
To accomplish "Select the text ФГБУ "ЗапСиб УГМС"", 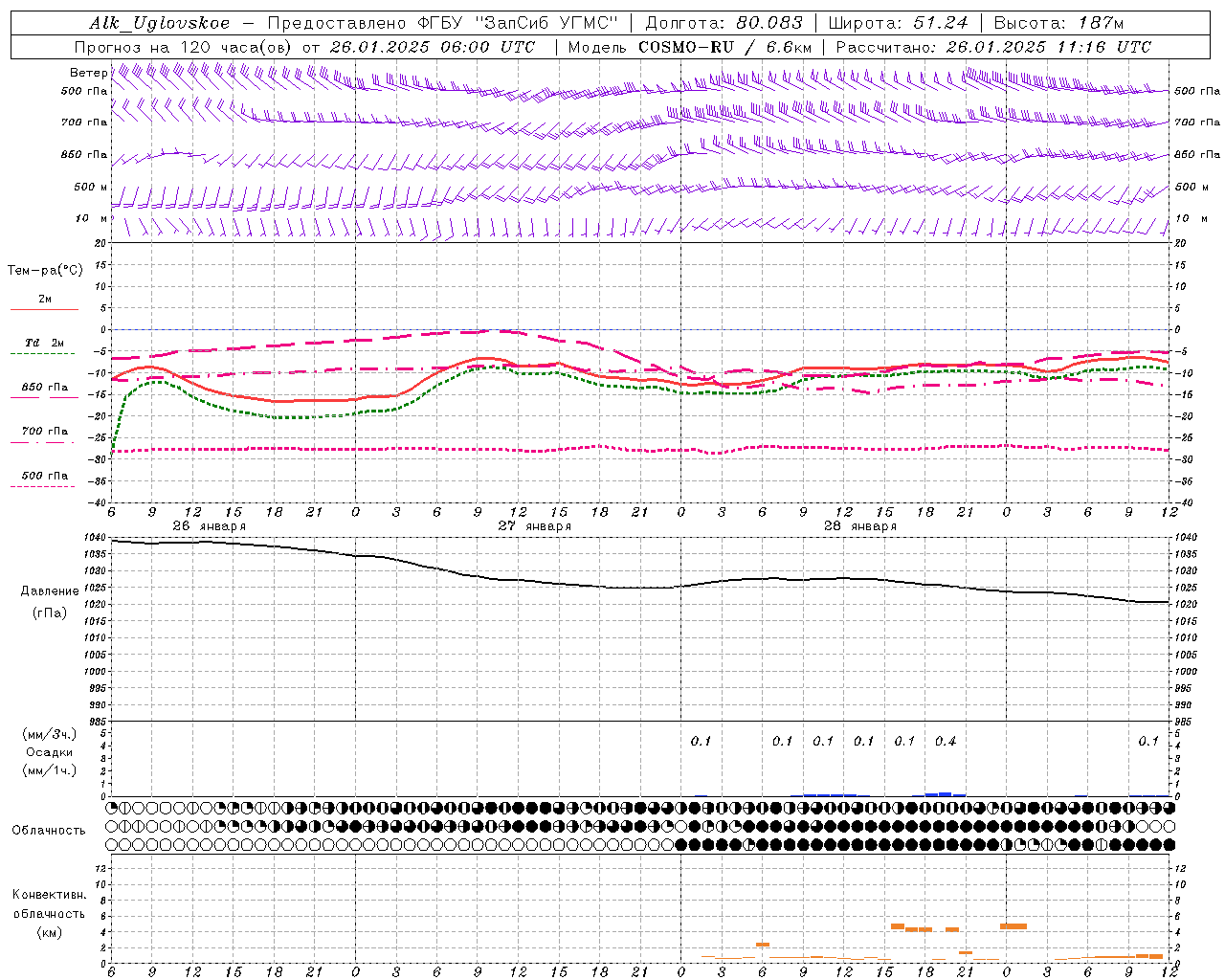I will tap(518, 23).
